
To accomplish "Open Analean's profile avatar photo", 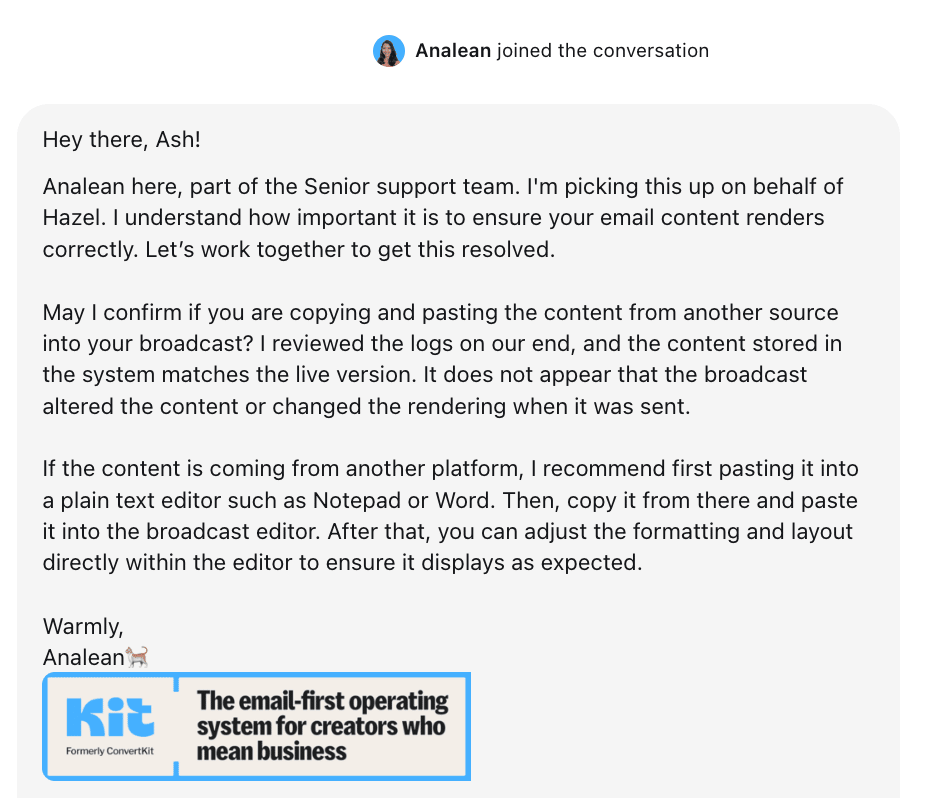I will click(389, 51).
